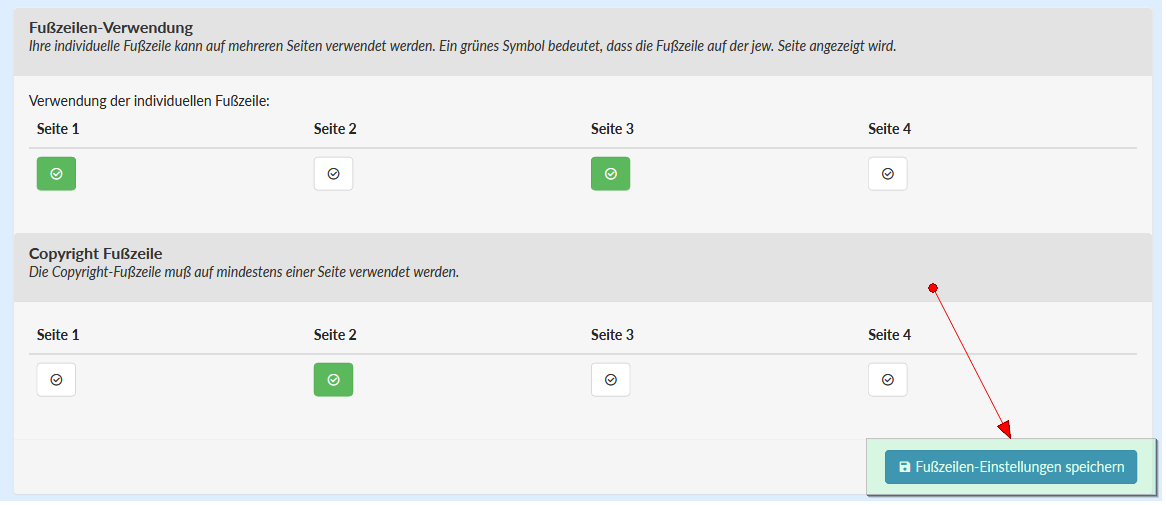Click Fußzeilen-Einstellungen speichern button
The width and height of the screenshot is (1166, 505).
point(1010,467)
